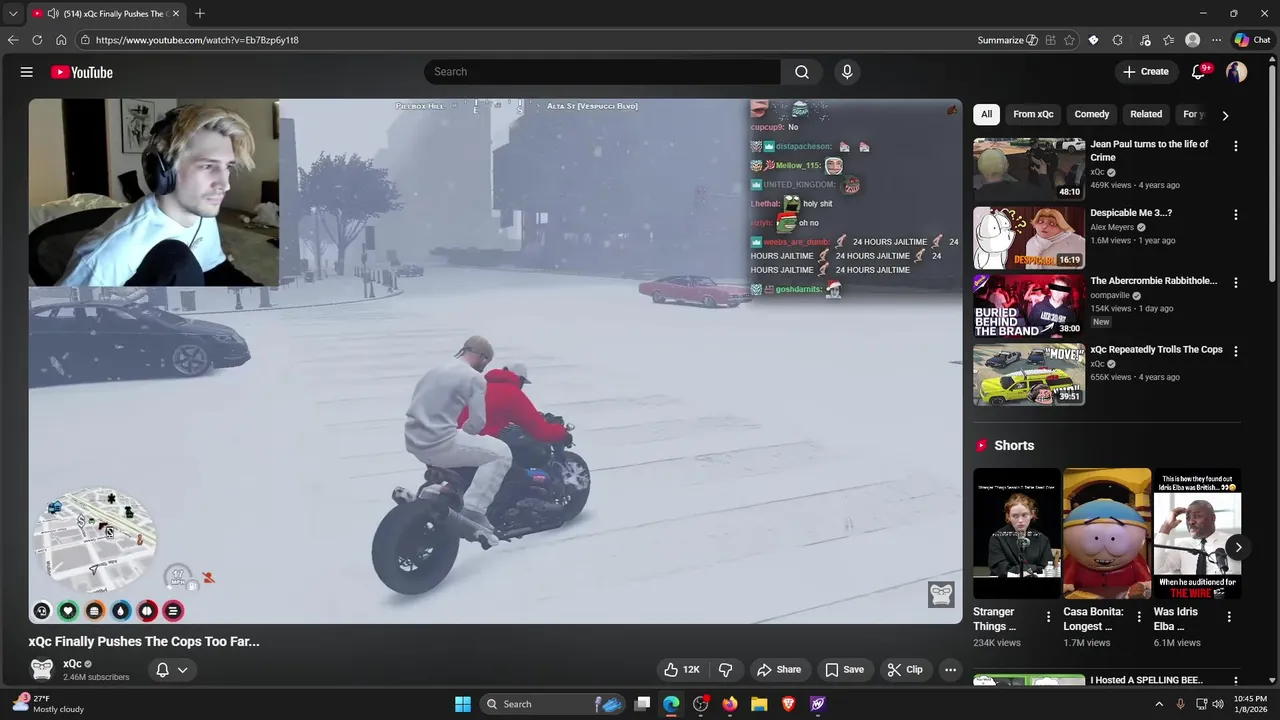1280x720 pixels.
Task: Open xQc channel name link
Action: [72, 664]
